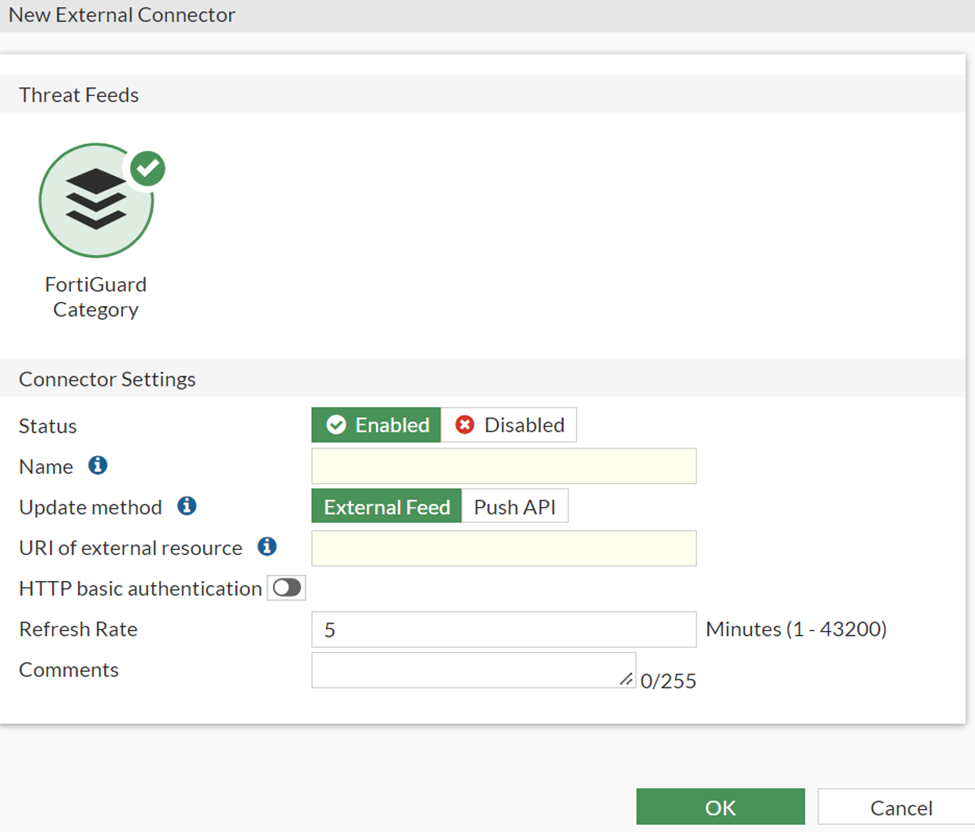Viewport: 975px width, 832px height.
Task: Choose External Feed update method
Action: [386, 506]
